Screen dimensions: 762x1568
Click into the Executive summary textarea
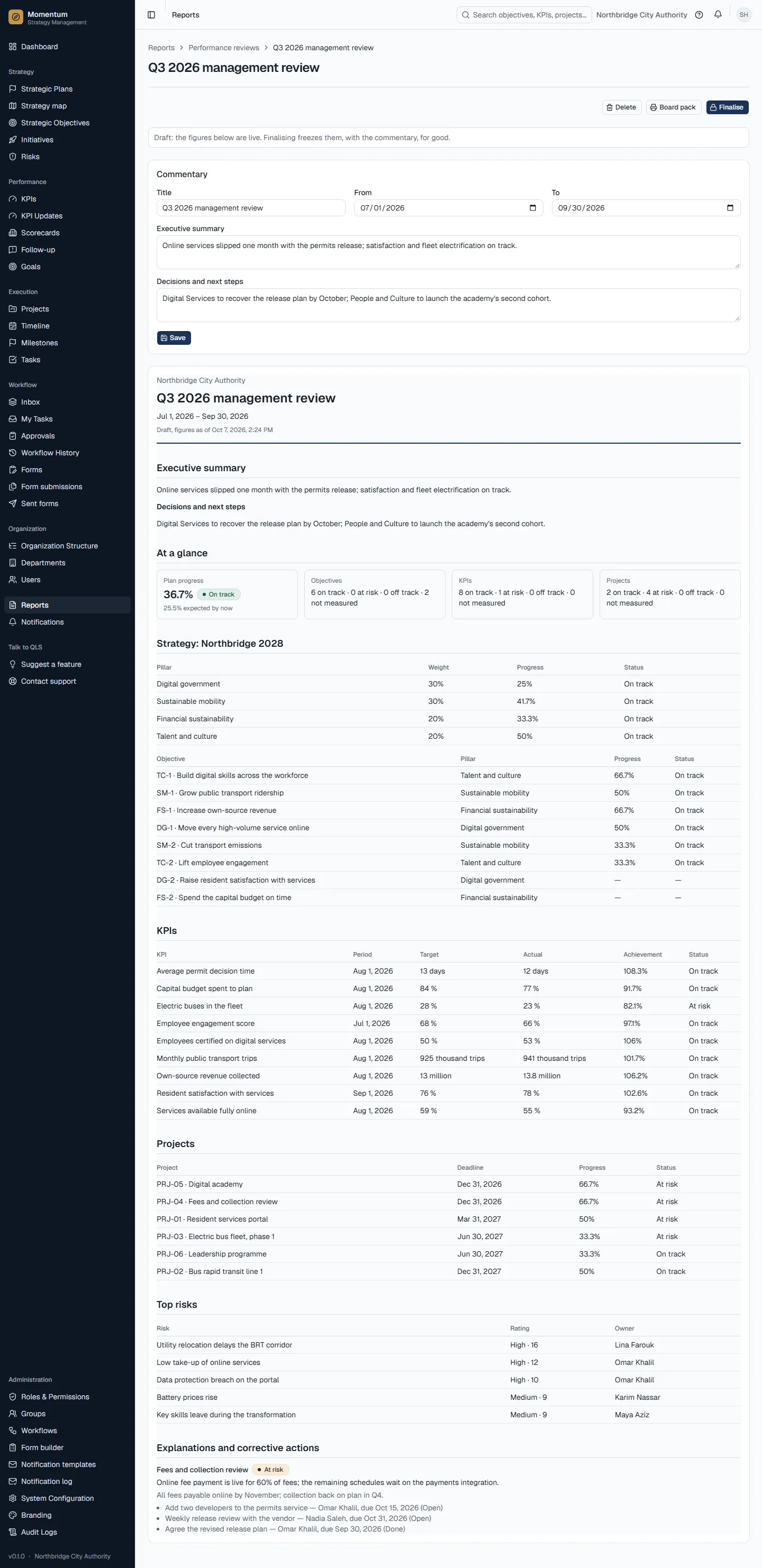(x=448, y=252)
